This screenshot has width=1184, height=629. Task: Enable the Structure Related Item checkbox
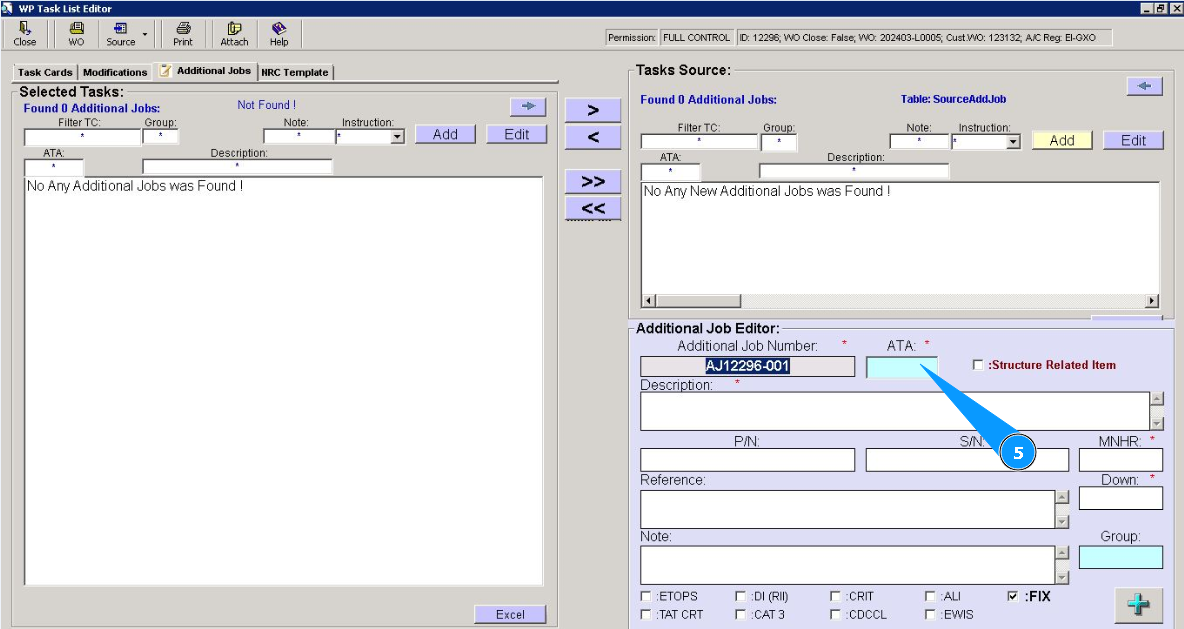[x=978, y=365]
